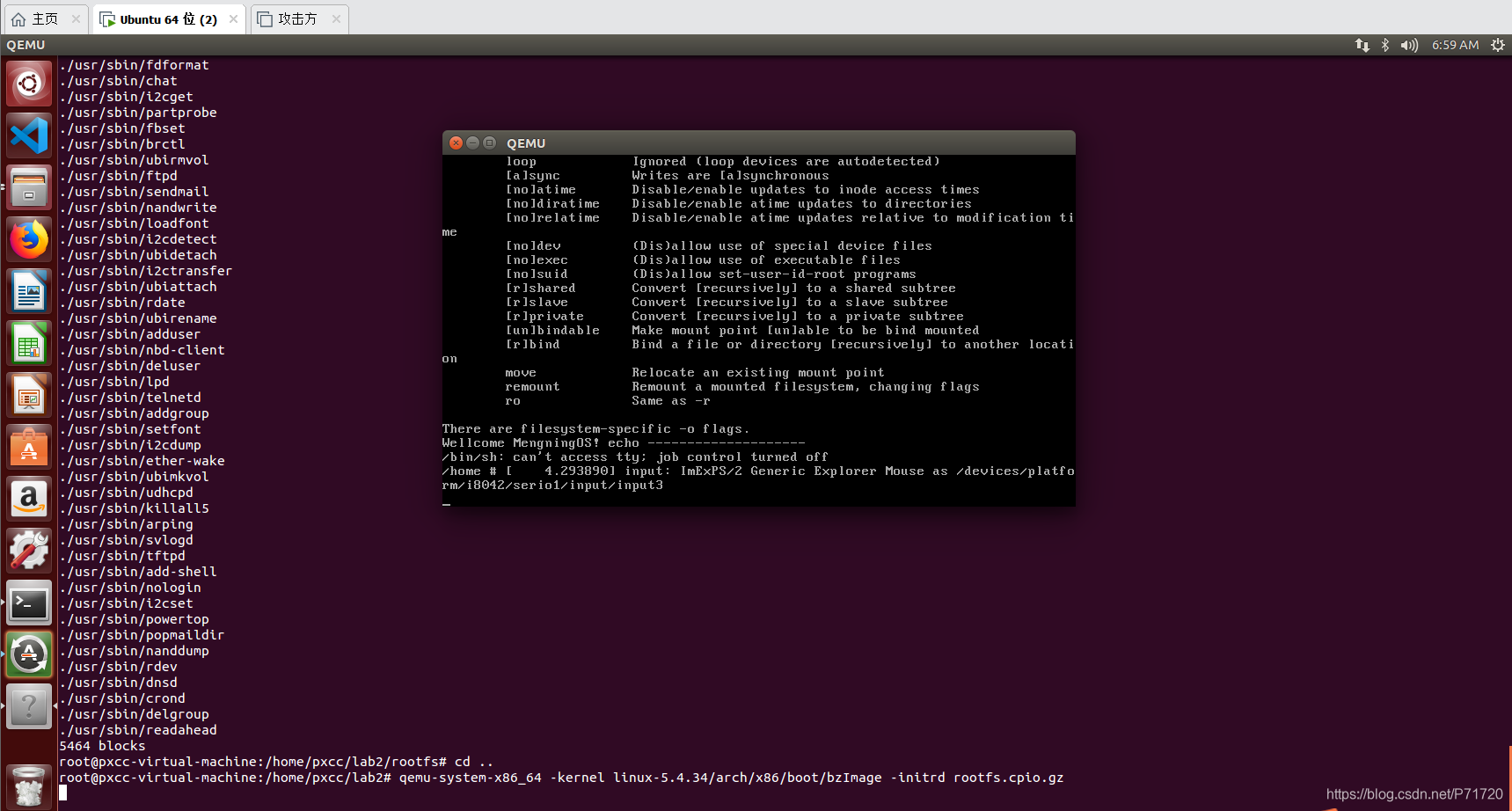1512x811 pixels.
Task: Click ./usr/sbin/sendmail line in terminal
Action: 135,192
